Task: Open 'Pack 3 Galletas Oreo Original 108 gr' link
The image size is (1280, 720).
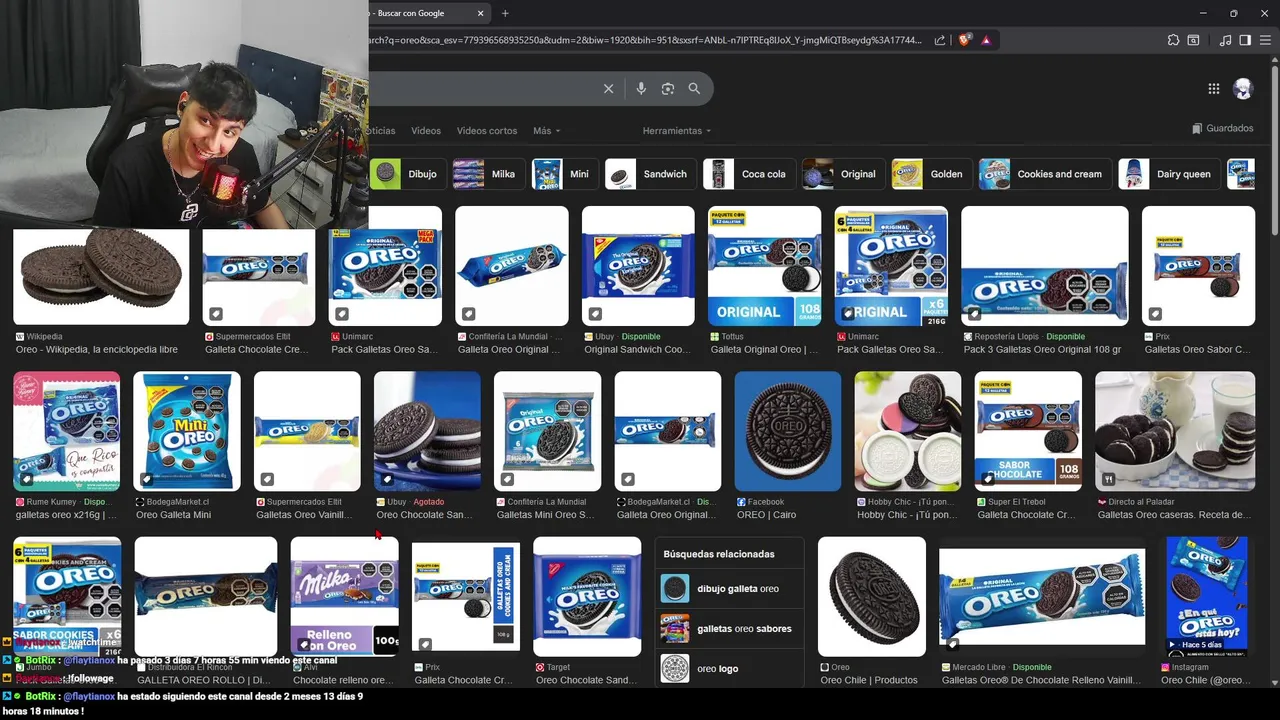Action: [x=1042, y=350]
